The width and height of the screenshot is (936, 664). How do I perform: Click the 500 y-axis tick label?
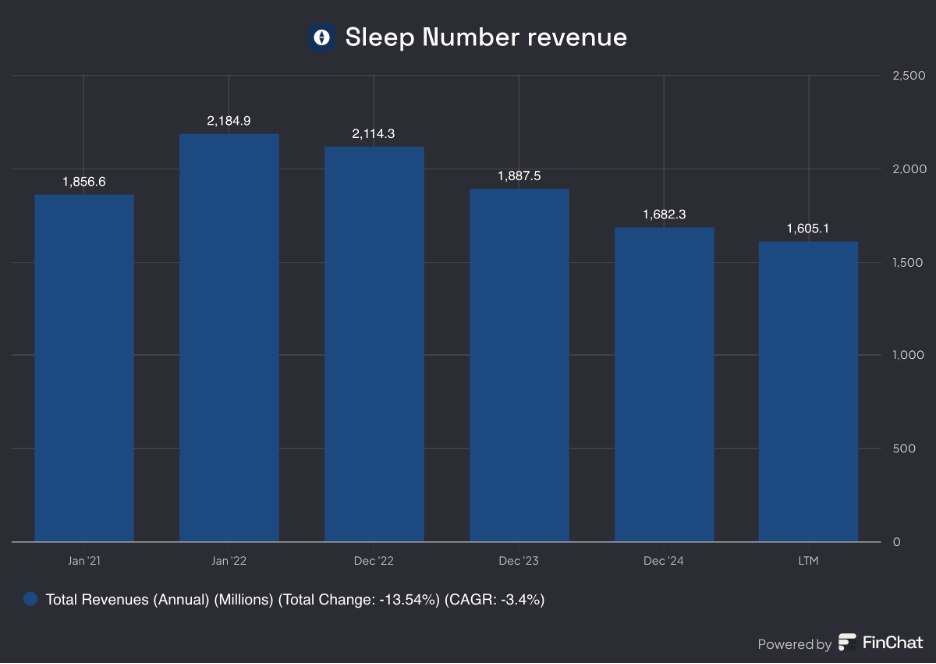904,449
